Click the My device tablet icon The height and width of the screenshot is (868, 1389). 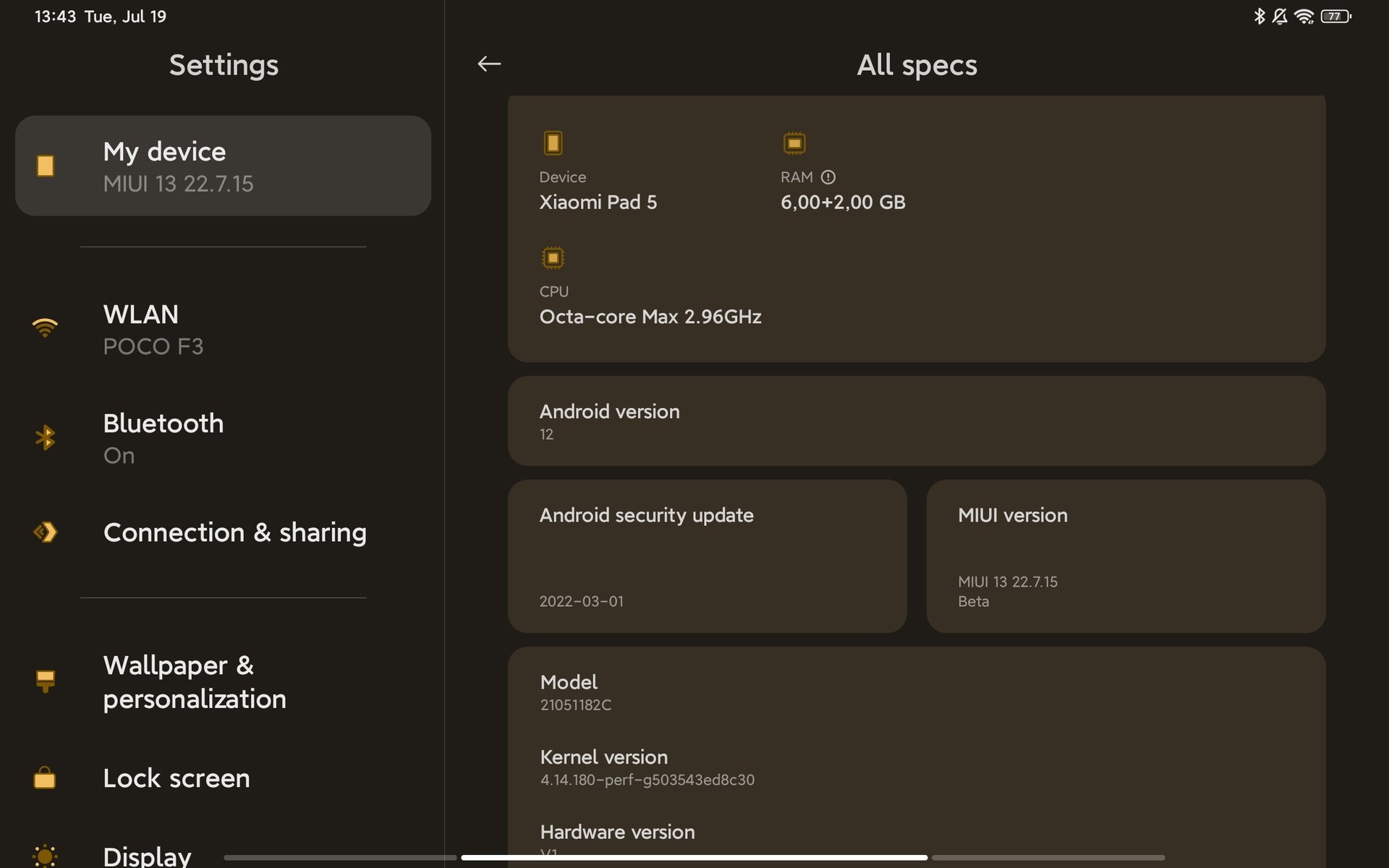(45, 166)
